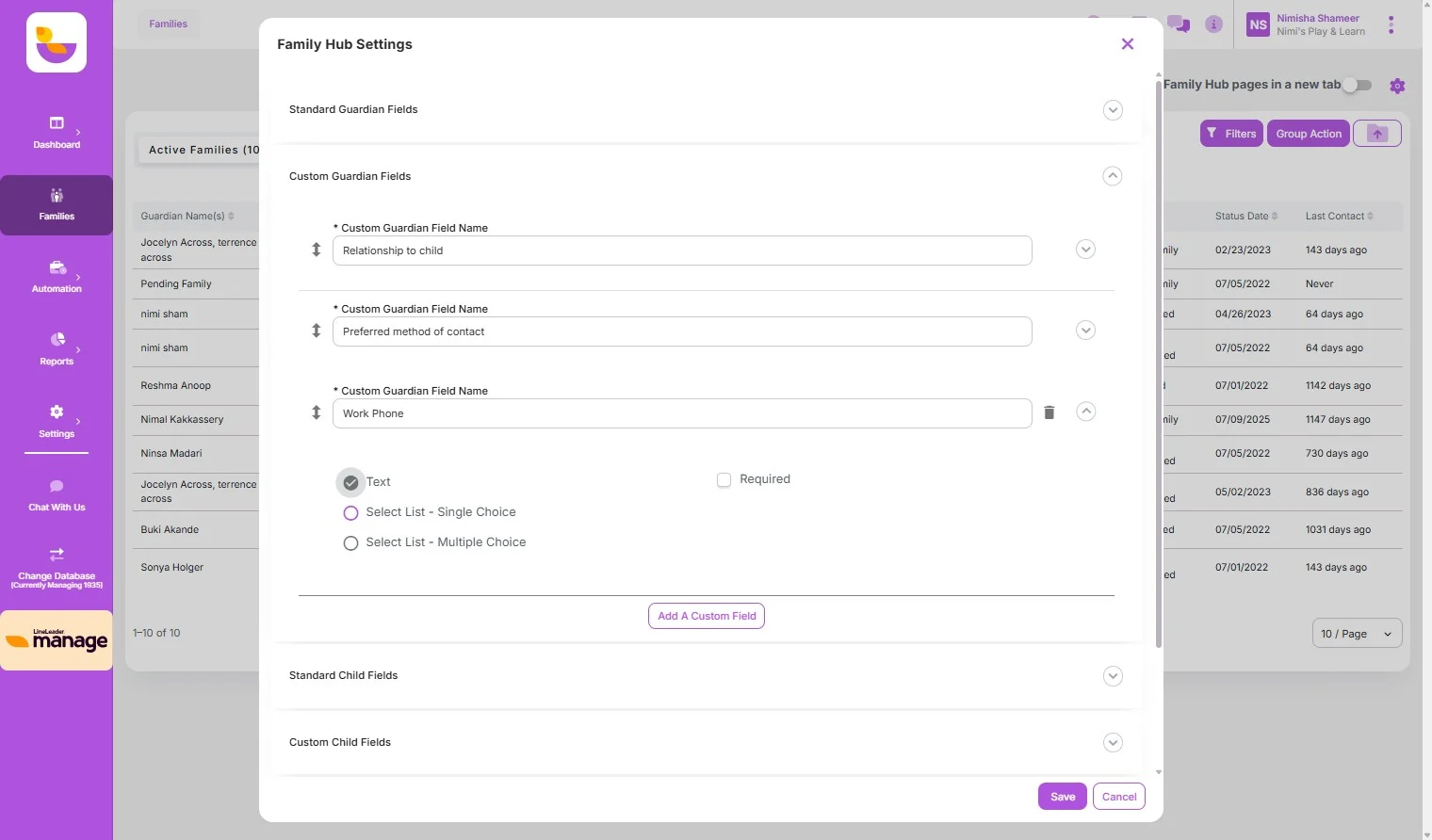Image resolution: width=1432 pixels, height=840 pixels.
Task: Expand the Standard Guardian Fields section
Action: [x=1113, y=110]
